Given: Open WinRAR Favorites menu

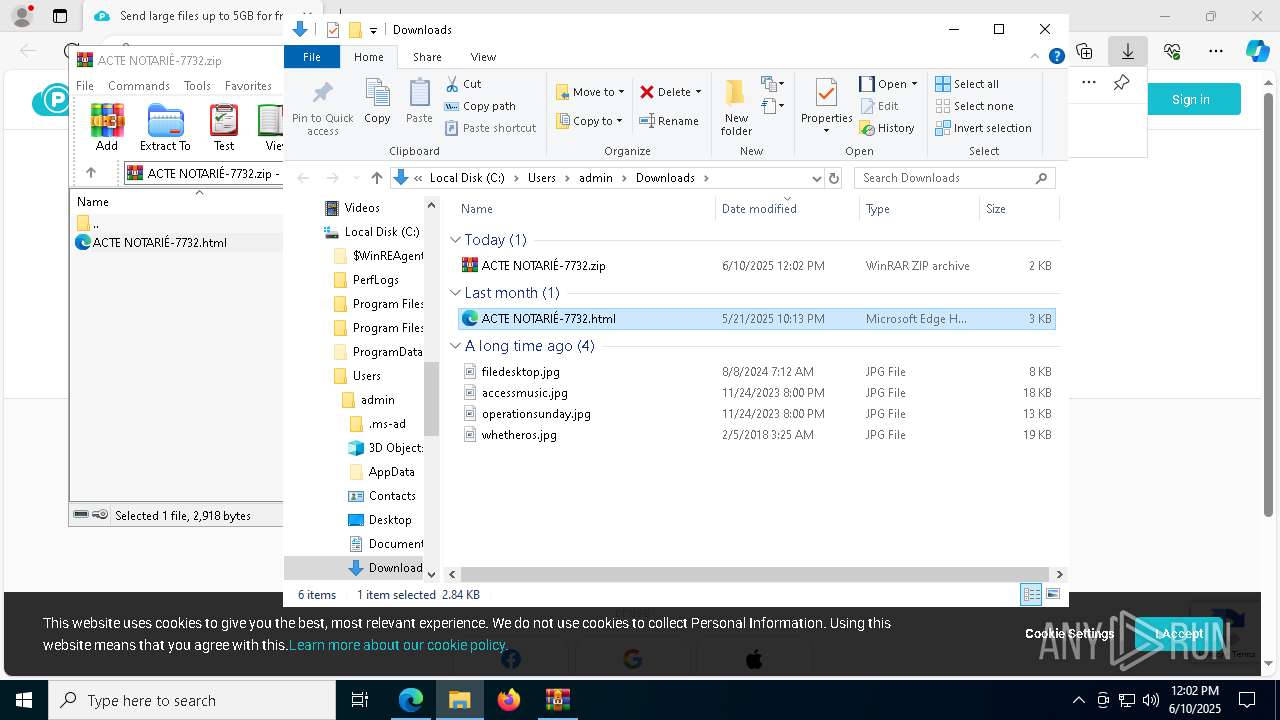Looking at the screenshot, I should [x=248, y=86].
